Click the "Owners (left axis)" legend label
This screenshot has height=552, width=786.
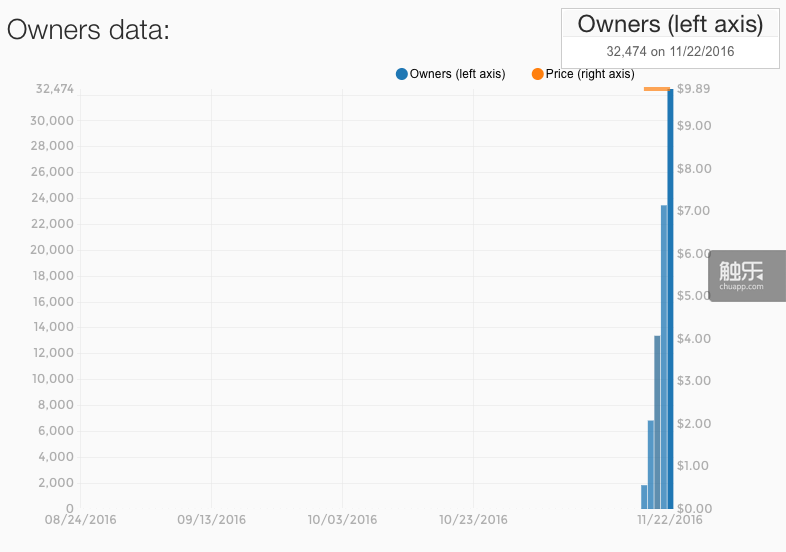458,74
